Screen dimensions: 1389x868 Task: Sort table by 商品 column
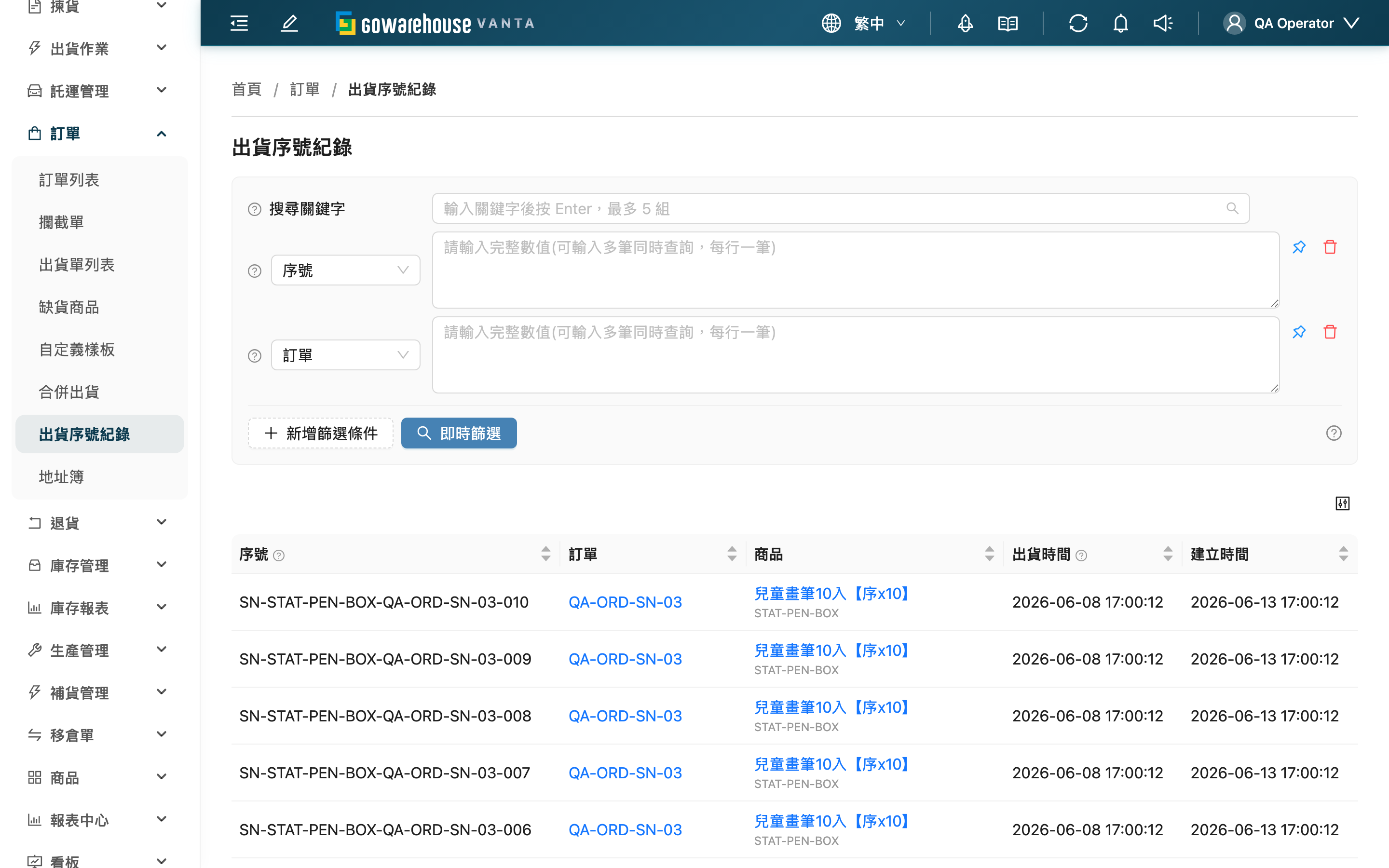pyautogui.click(x=990, y=554)
